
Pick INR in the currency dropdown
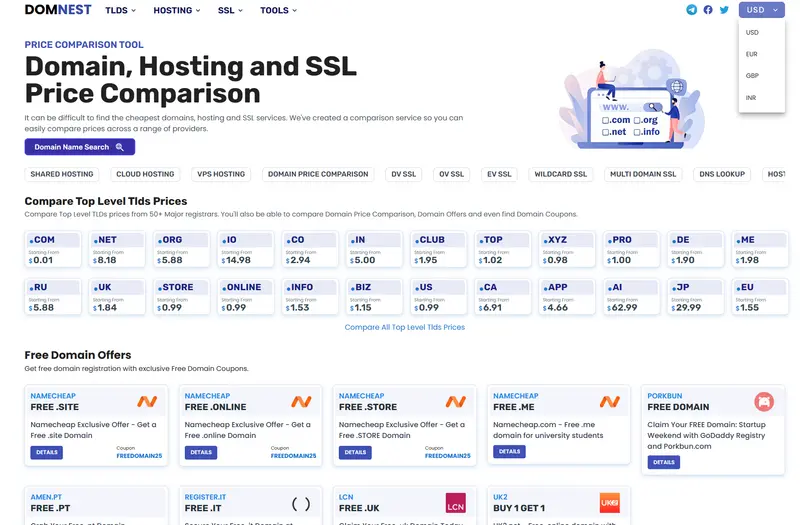click(x=752, y=98)
